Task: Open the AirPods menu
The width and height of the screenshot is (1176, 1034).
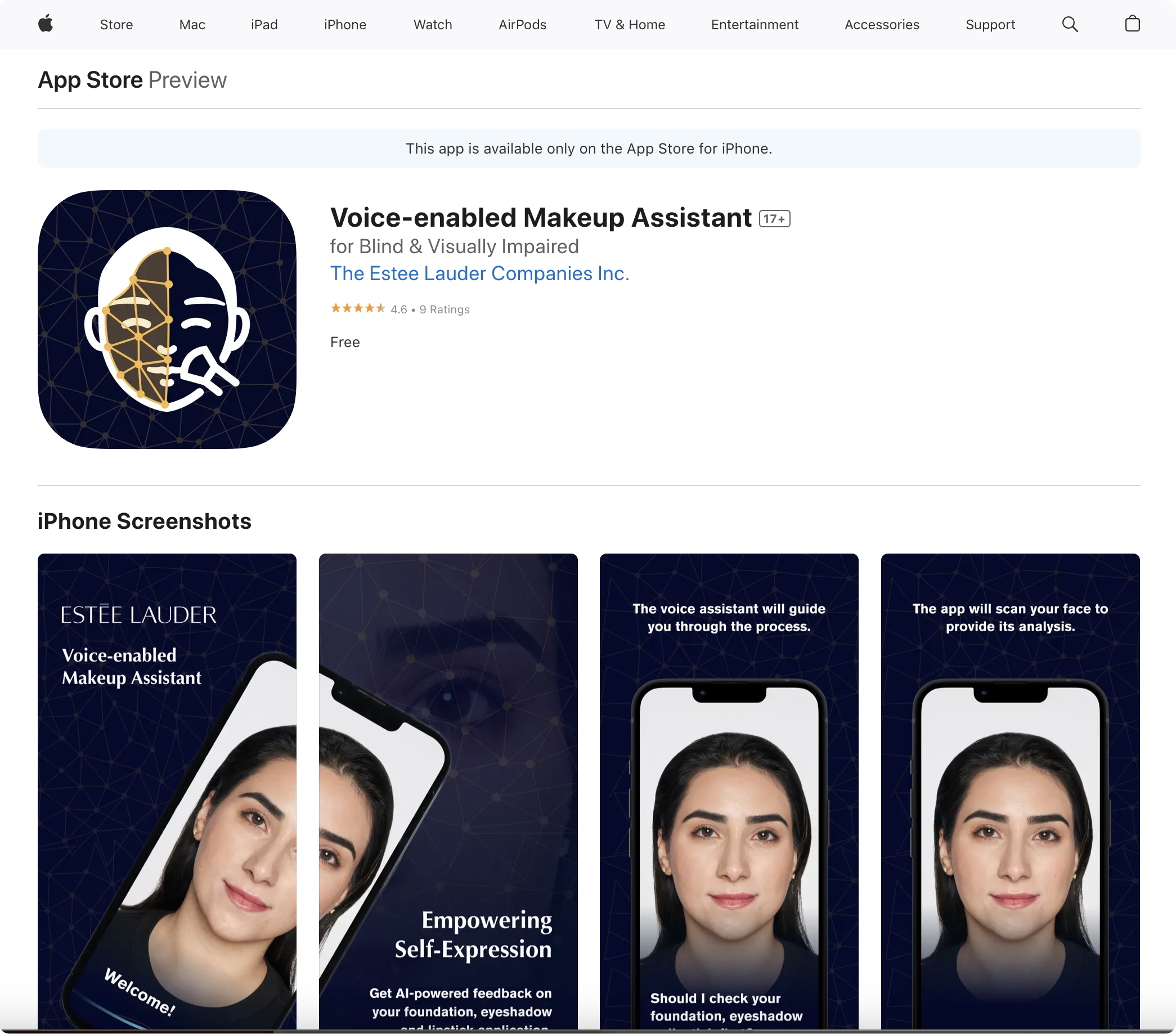Action: [x=522, y=25]
